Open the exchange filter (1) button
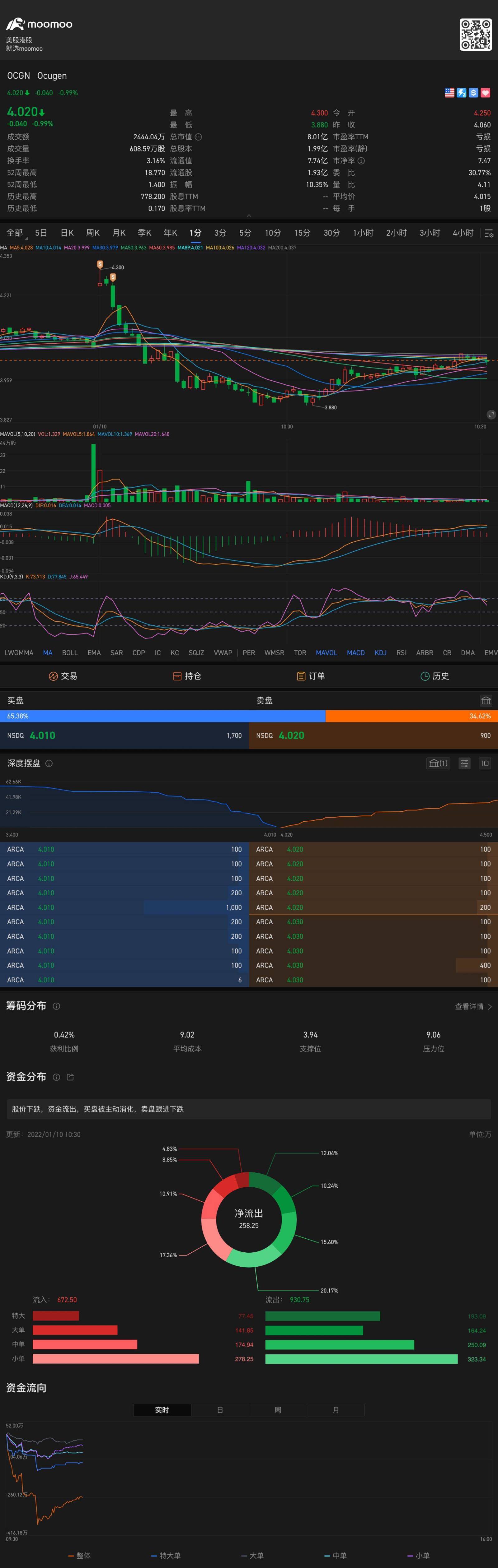 (x=438, y=763)
